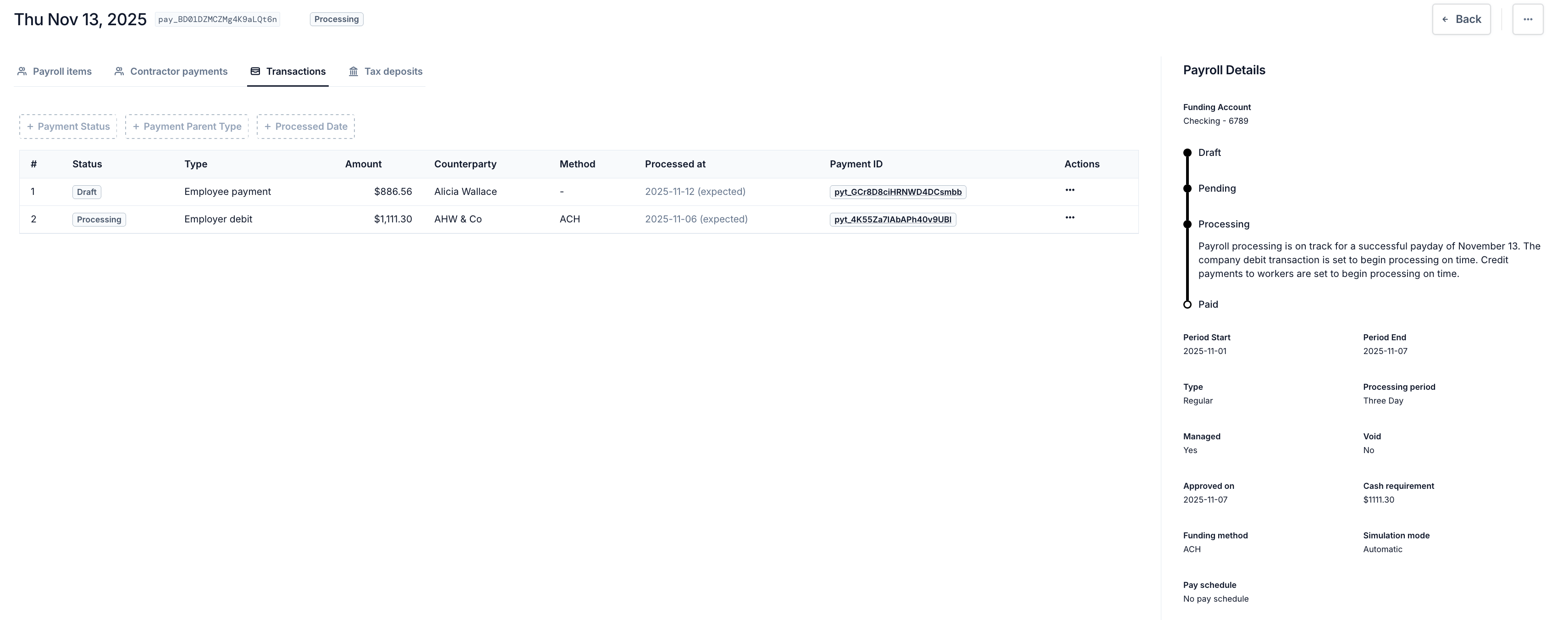Add a Processed Date filter
Image resolution: width=1568 pixels, height=620 pixels.
[x=305, y=127]
